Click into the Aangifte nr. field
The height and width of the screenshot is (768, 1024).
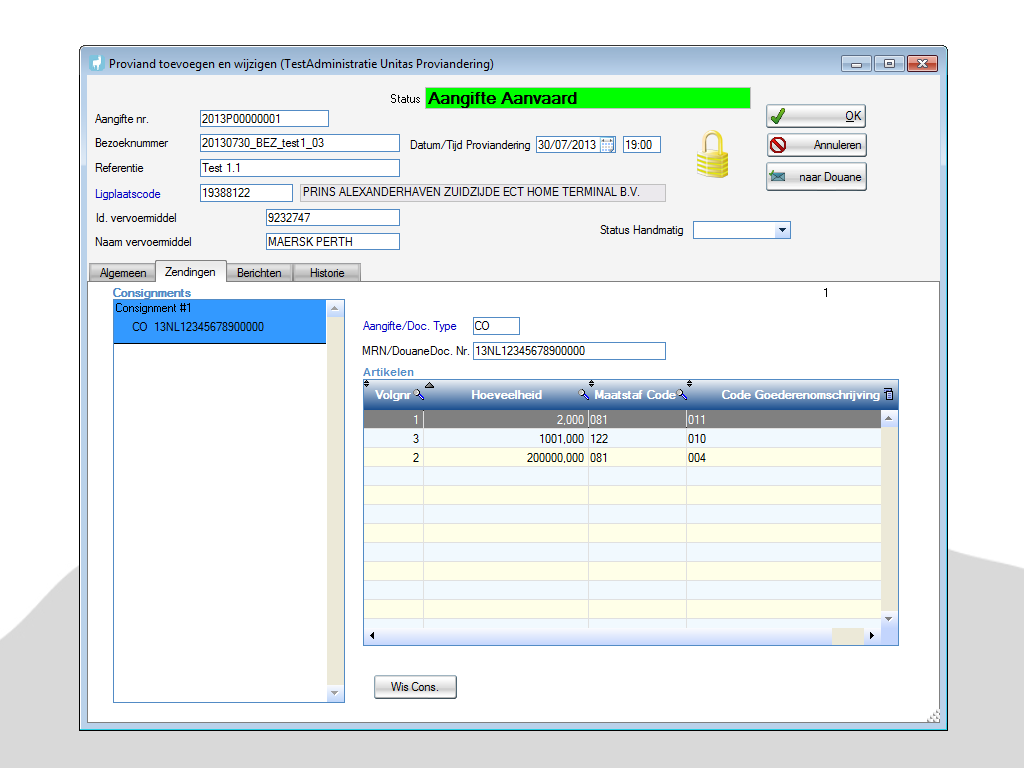click(264, 119)
